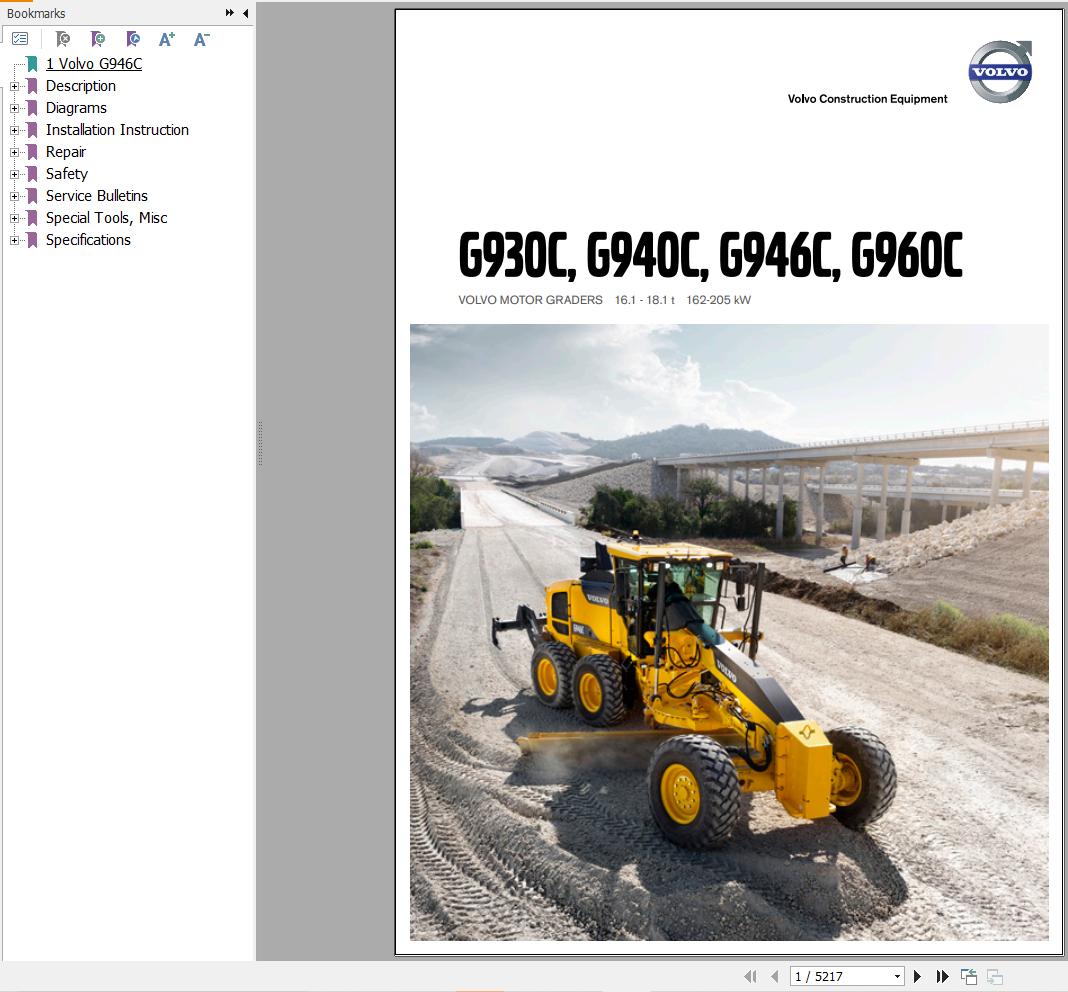Click the purple bookmark icon beside Description
1068x992 pixels.
click(32, 86)
